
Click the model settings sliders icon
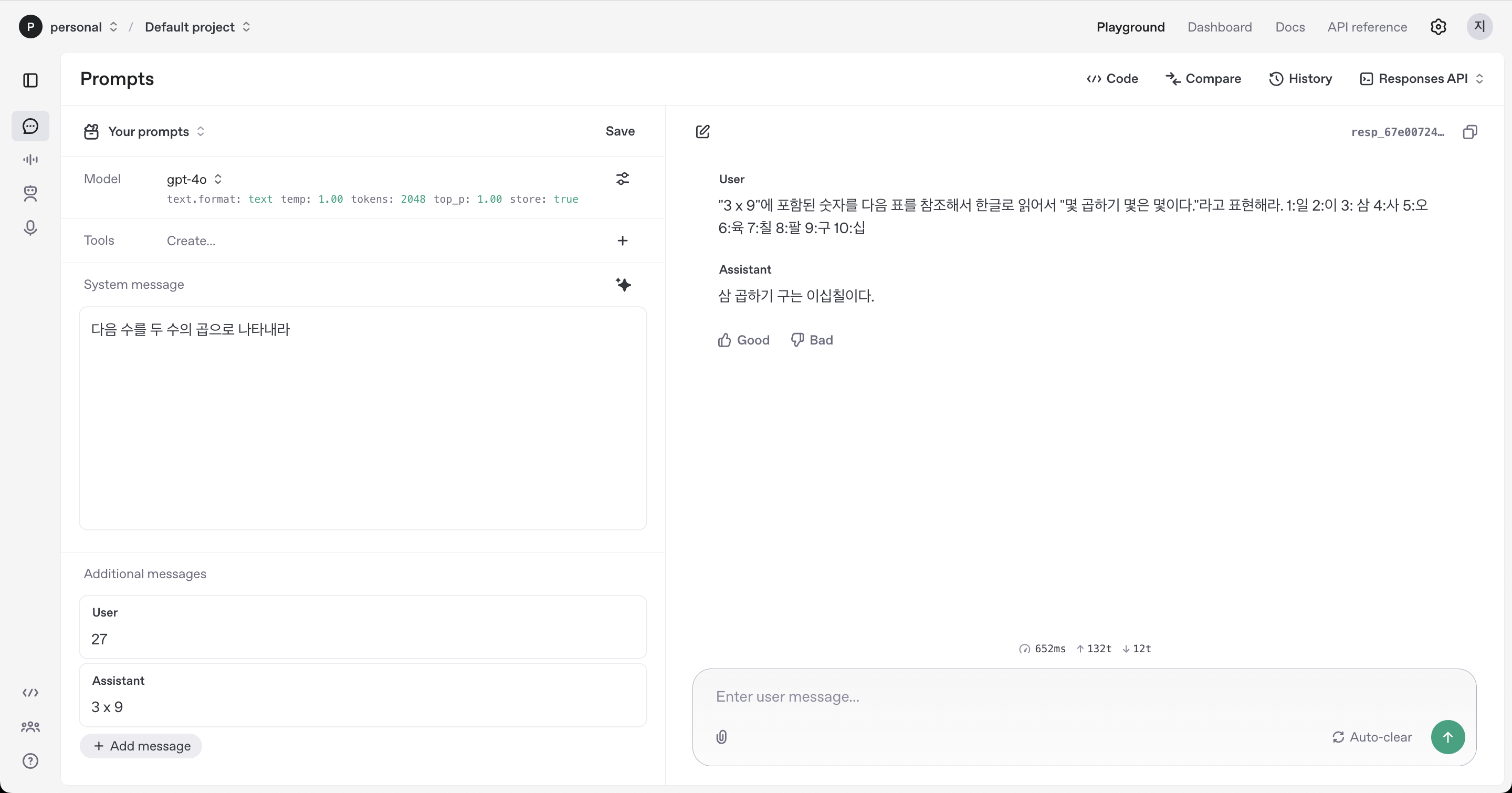click(623, 179)
